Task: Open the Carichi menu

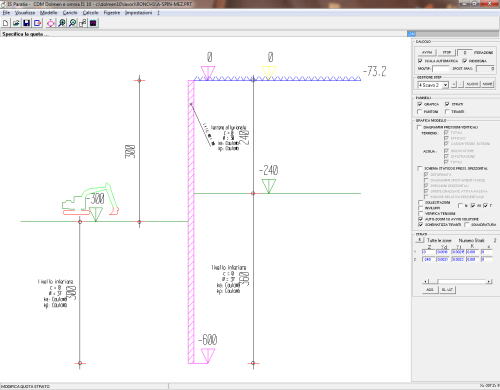Action: pos(70,13)
